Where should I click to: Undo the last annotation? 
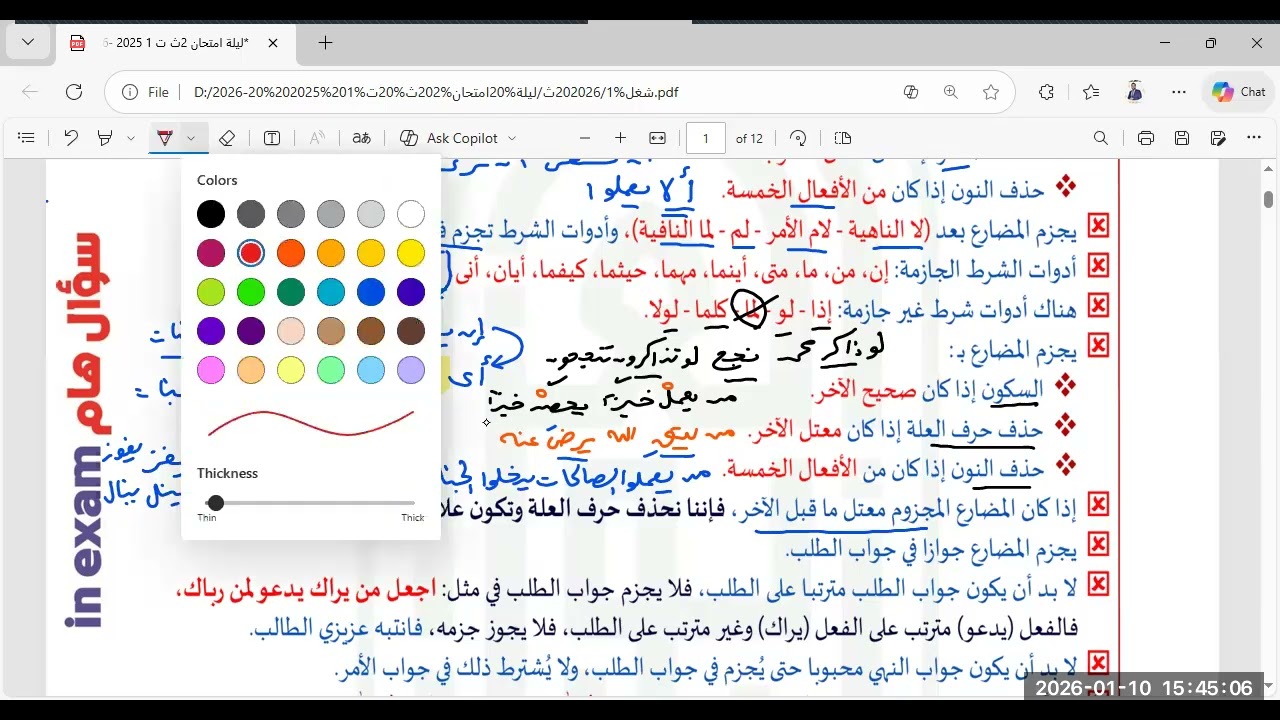pyautogui.click(x=70, y=138)
